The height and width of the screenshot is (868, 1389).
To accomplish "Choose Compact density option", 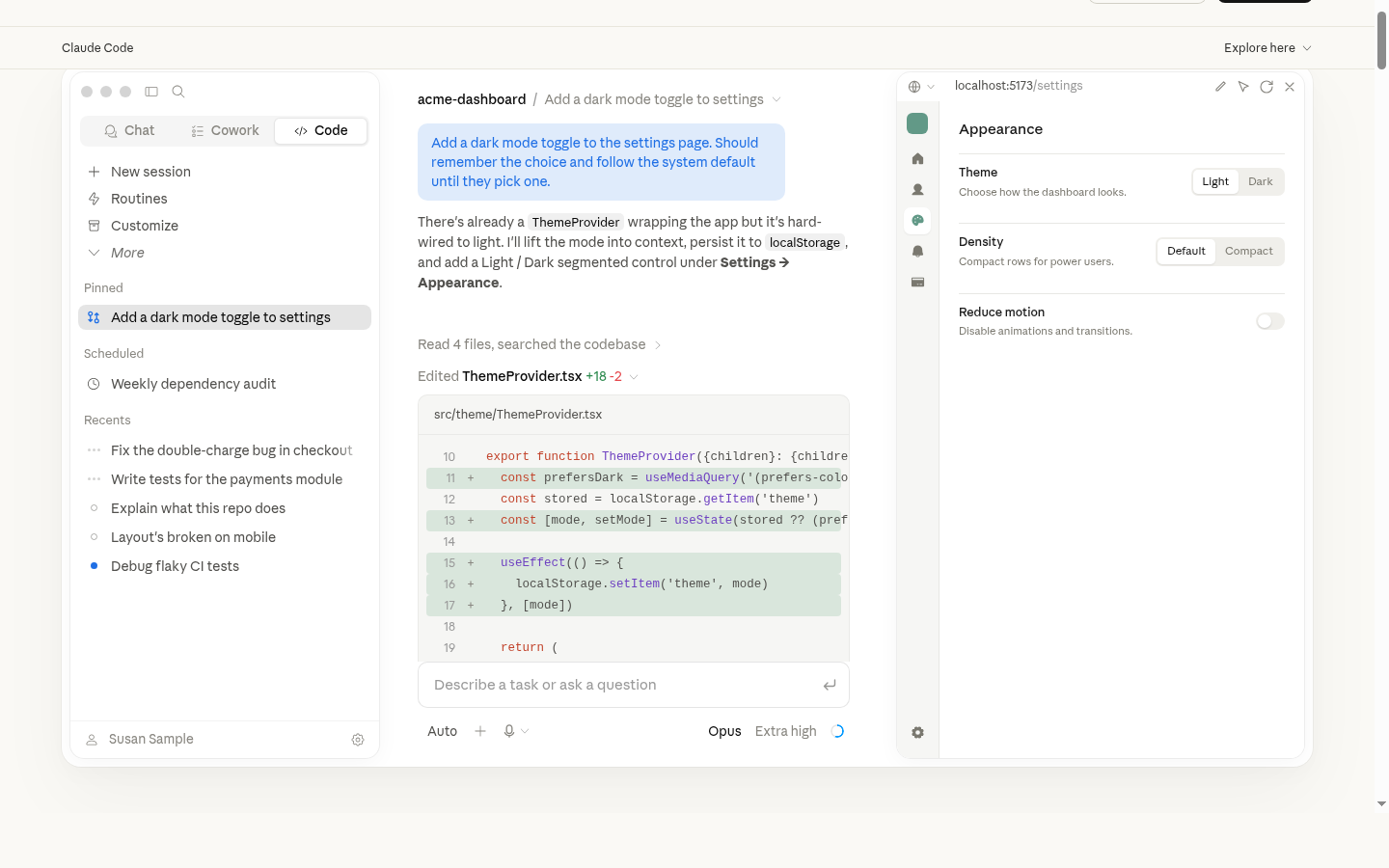I will coord(1249,251).
